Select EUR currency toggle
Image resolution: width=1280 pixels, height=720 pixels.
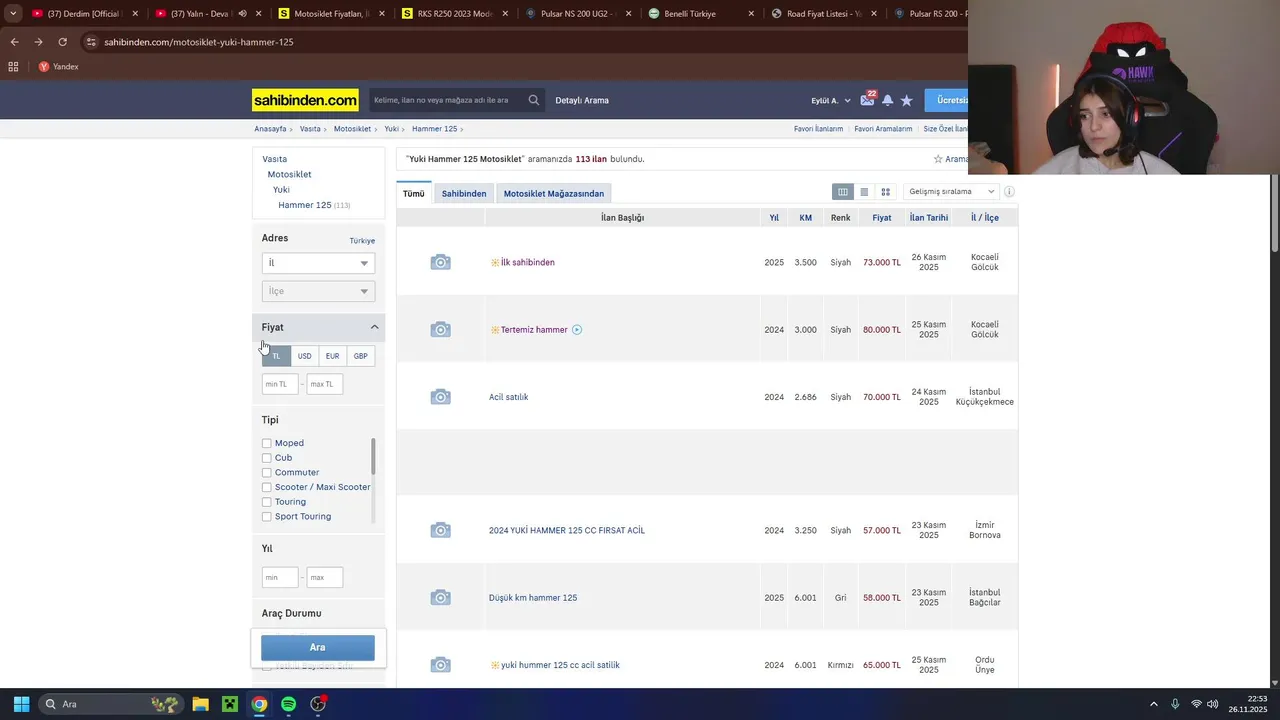click(332, 356)
